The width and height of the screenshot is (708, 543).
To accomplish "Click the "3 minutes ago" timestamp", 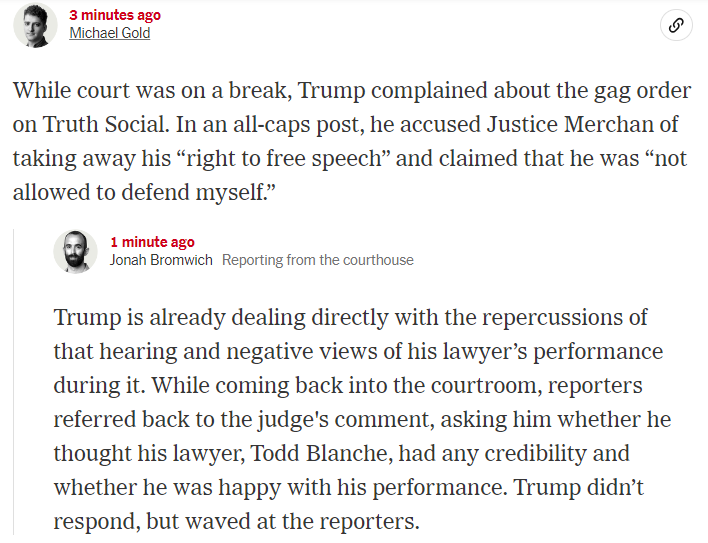I will (115, 15).
